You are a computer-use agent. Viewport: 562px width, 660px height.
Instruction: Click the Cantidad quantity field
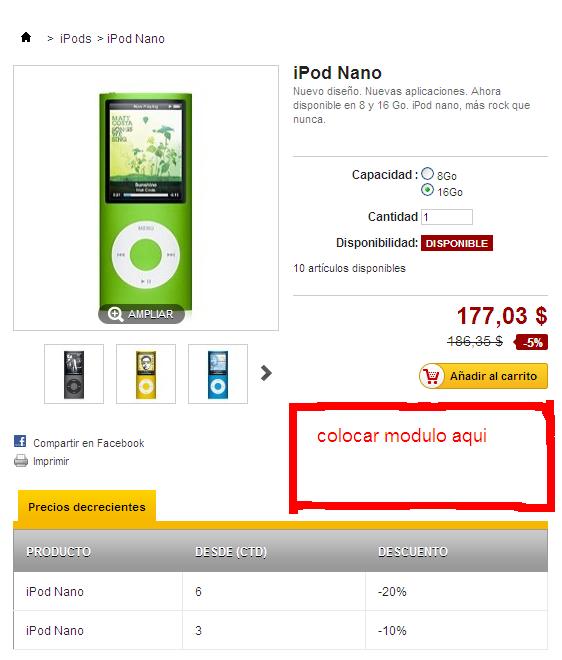tap(447, 217)
